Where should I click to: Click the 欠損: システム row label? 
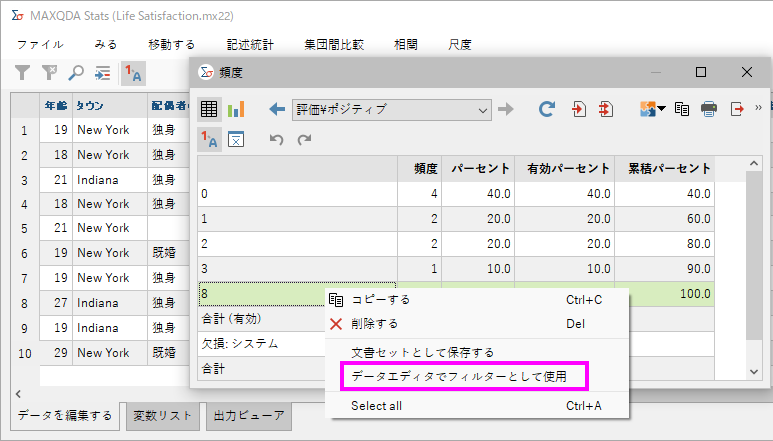(240, 343)
